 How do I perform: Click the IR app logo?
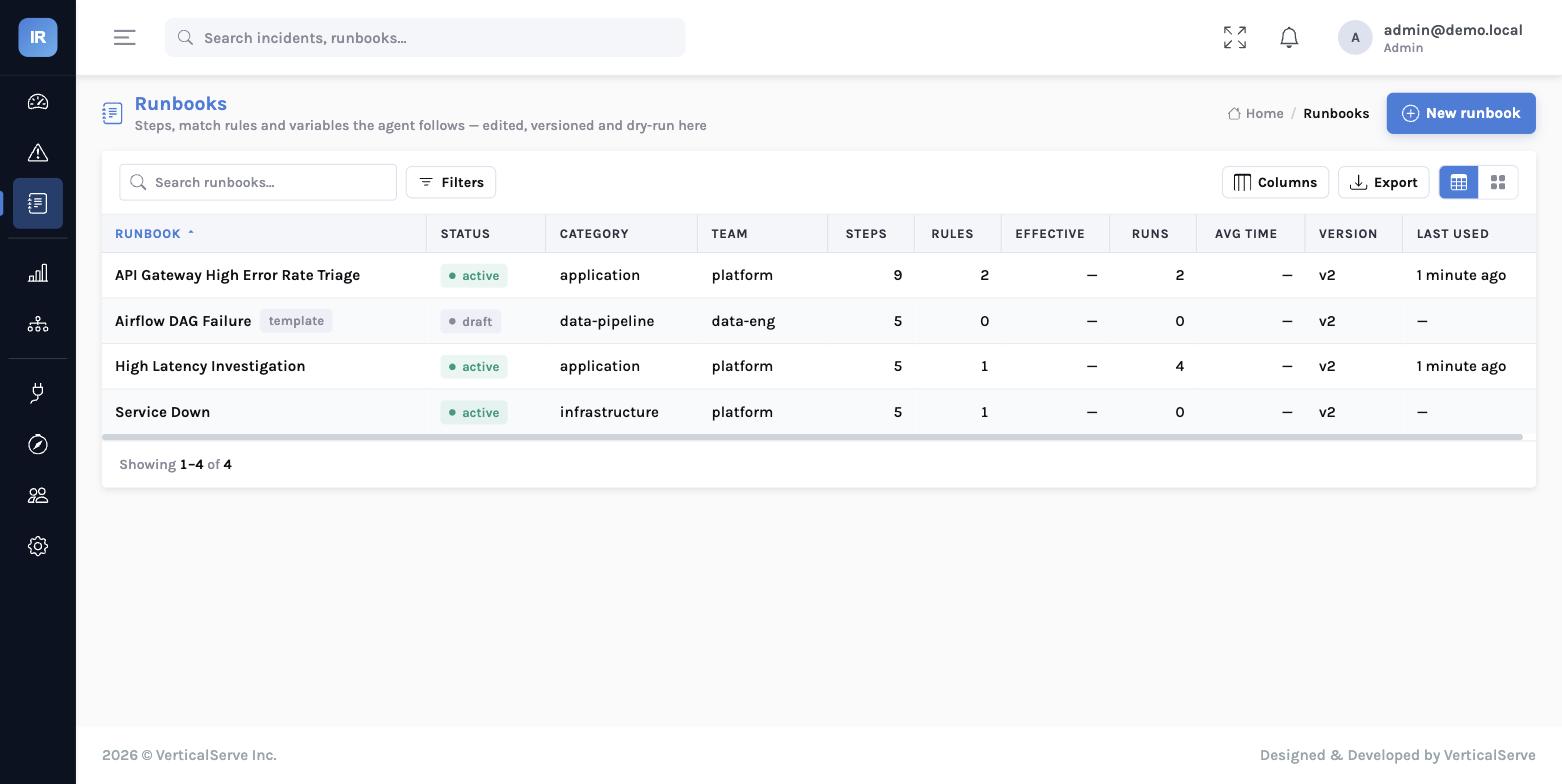coord(38,37)
